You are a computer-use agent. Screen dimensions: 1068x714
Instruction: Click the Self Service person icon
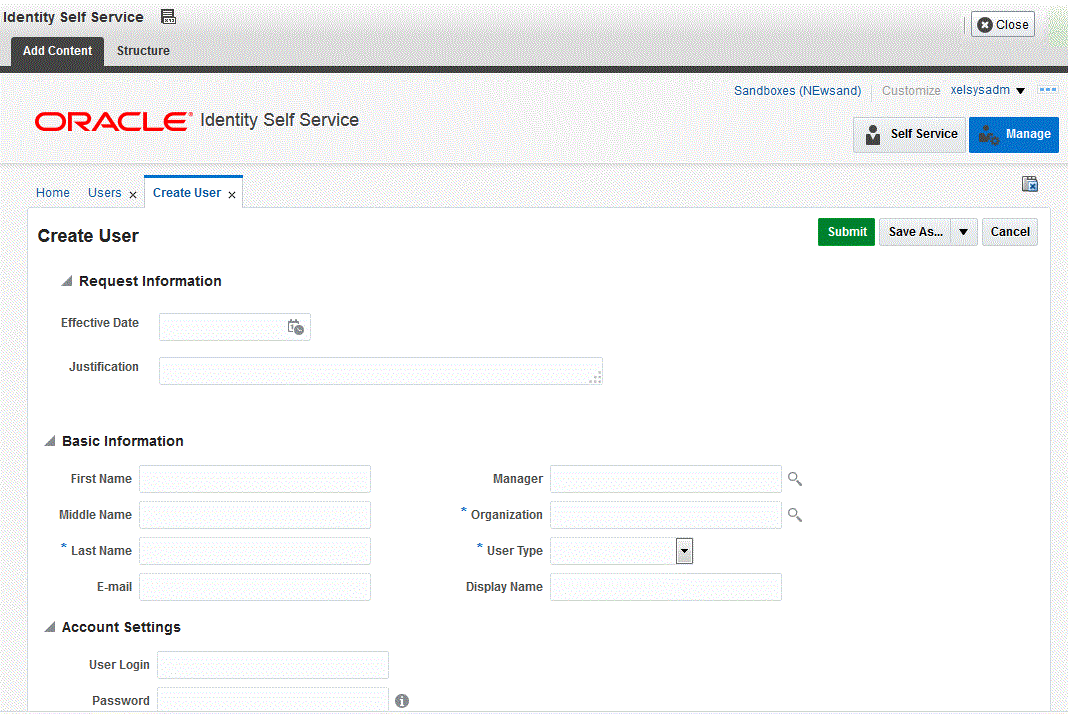click(x=873, y=134)
